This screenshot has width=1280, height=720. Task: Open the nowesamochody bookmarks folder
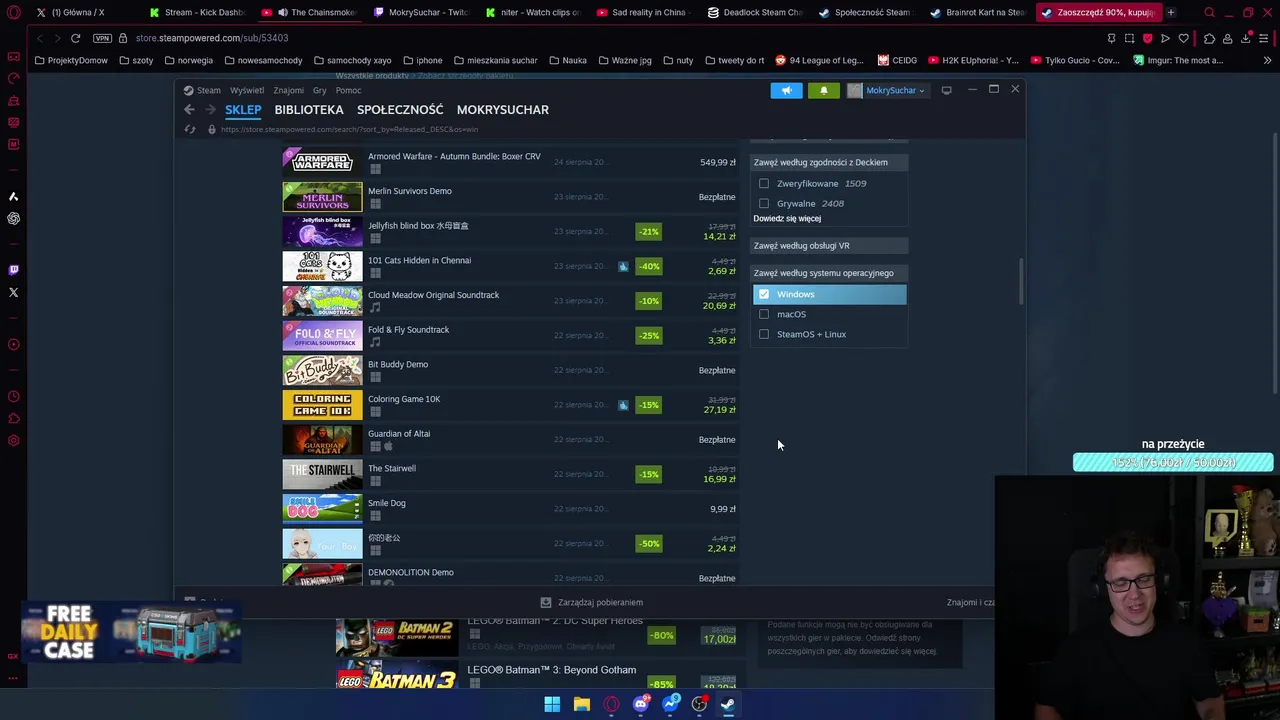[x=263, y=60]
